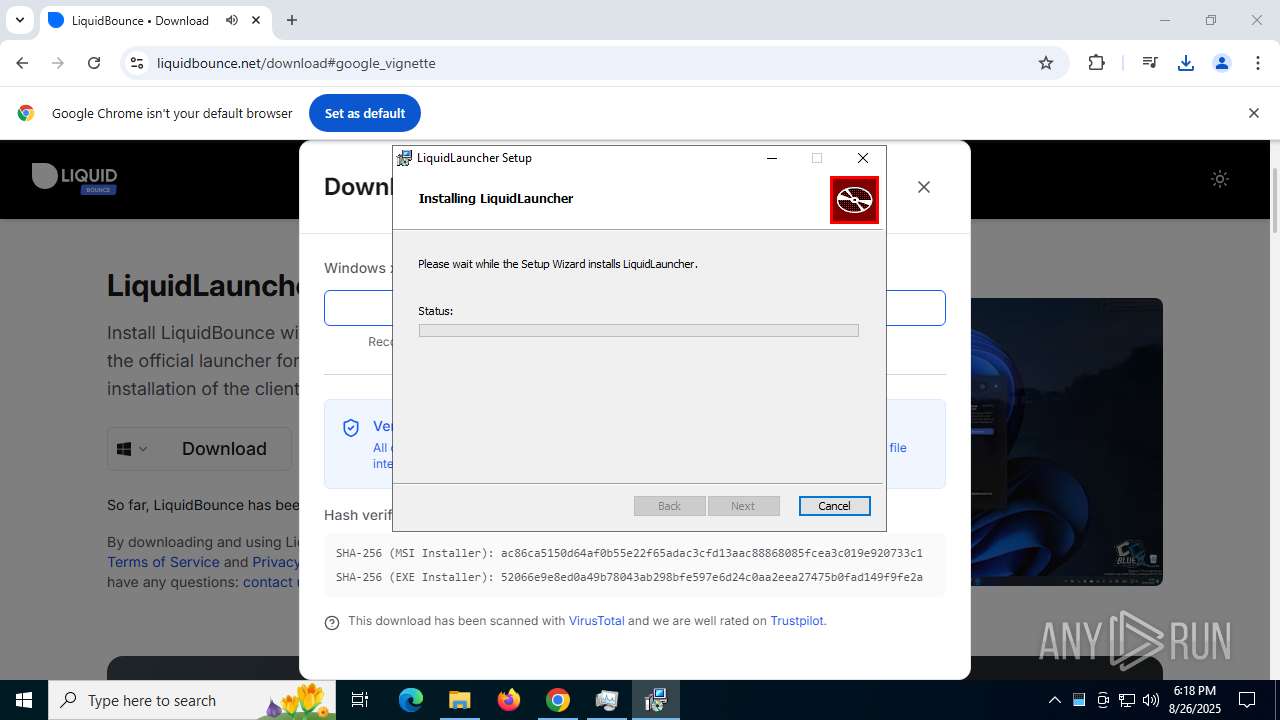Go back in Chrome

click(x=22, y=63)
